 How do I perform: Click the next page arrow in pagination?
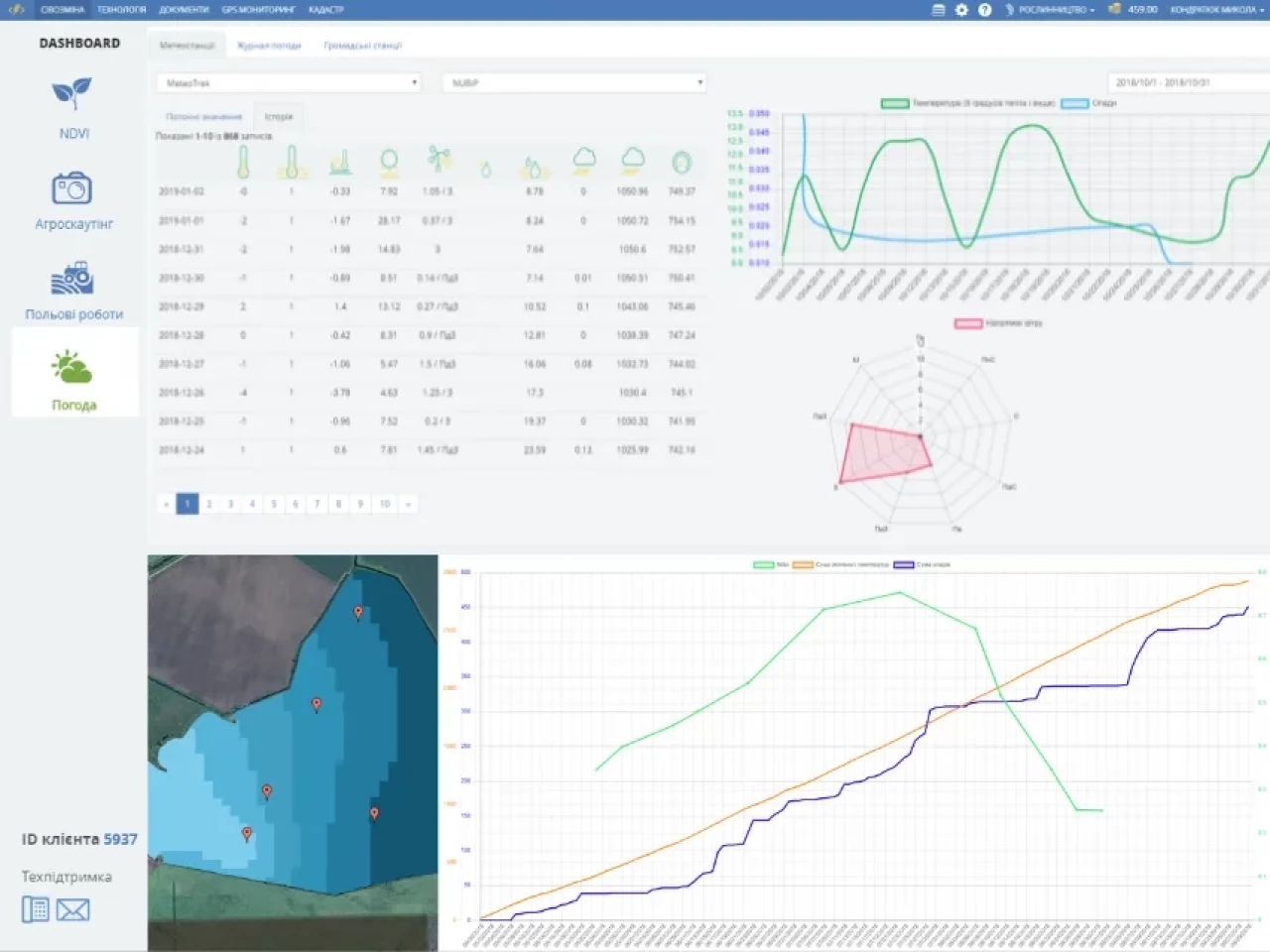pos(408,504)
